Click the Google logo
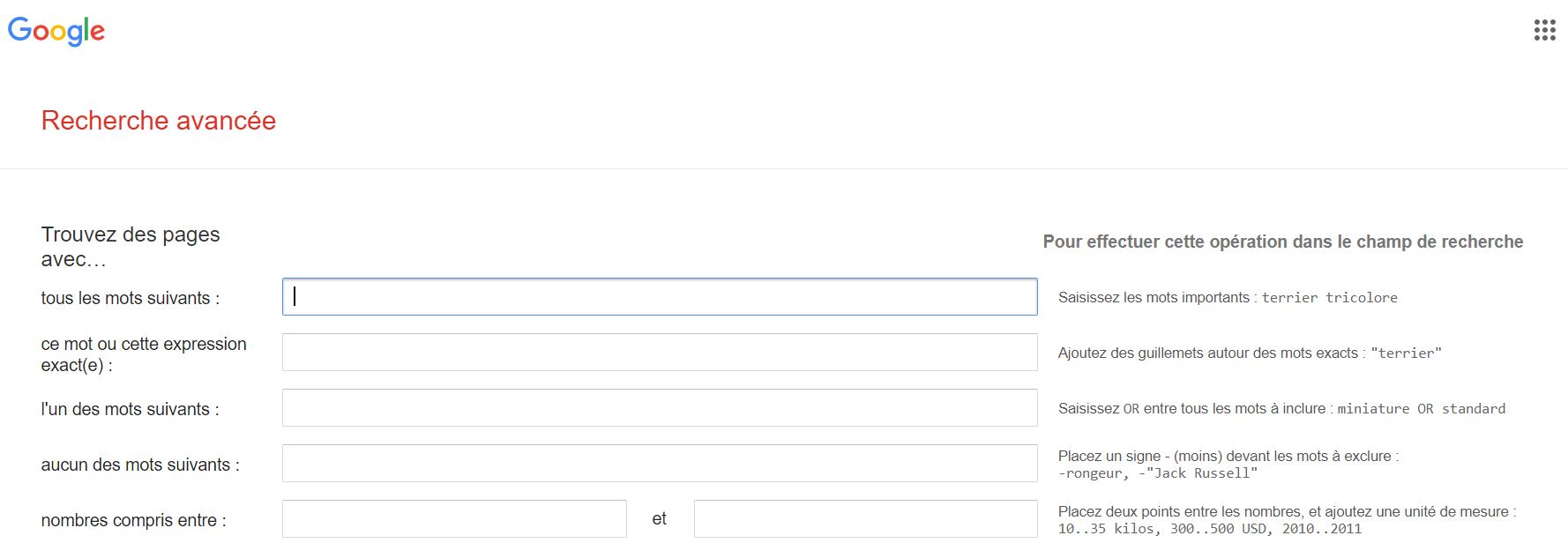Screen dimensions: 1568x558 pyautogui.click(x=56, y=31)
